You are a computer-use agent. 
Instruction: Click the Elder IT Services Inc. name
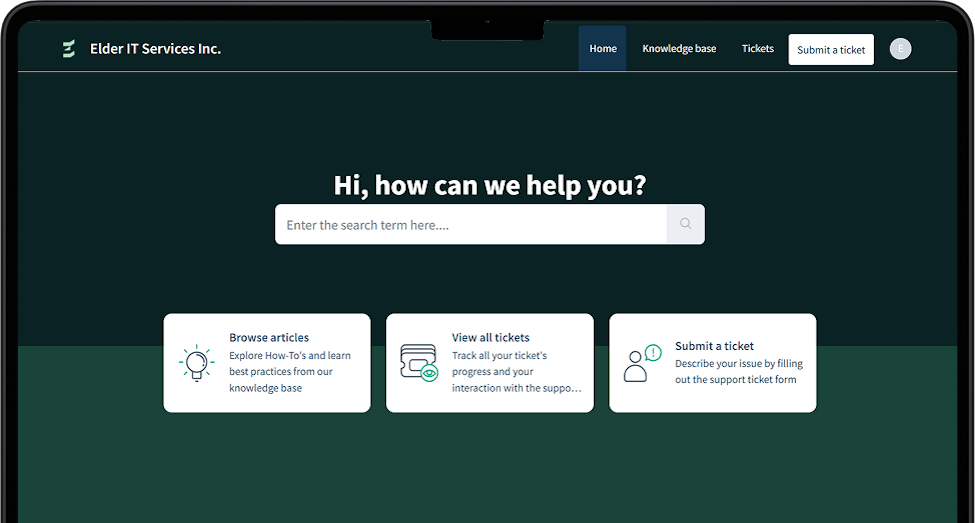click(155, 49)
